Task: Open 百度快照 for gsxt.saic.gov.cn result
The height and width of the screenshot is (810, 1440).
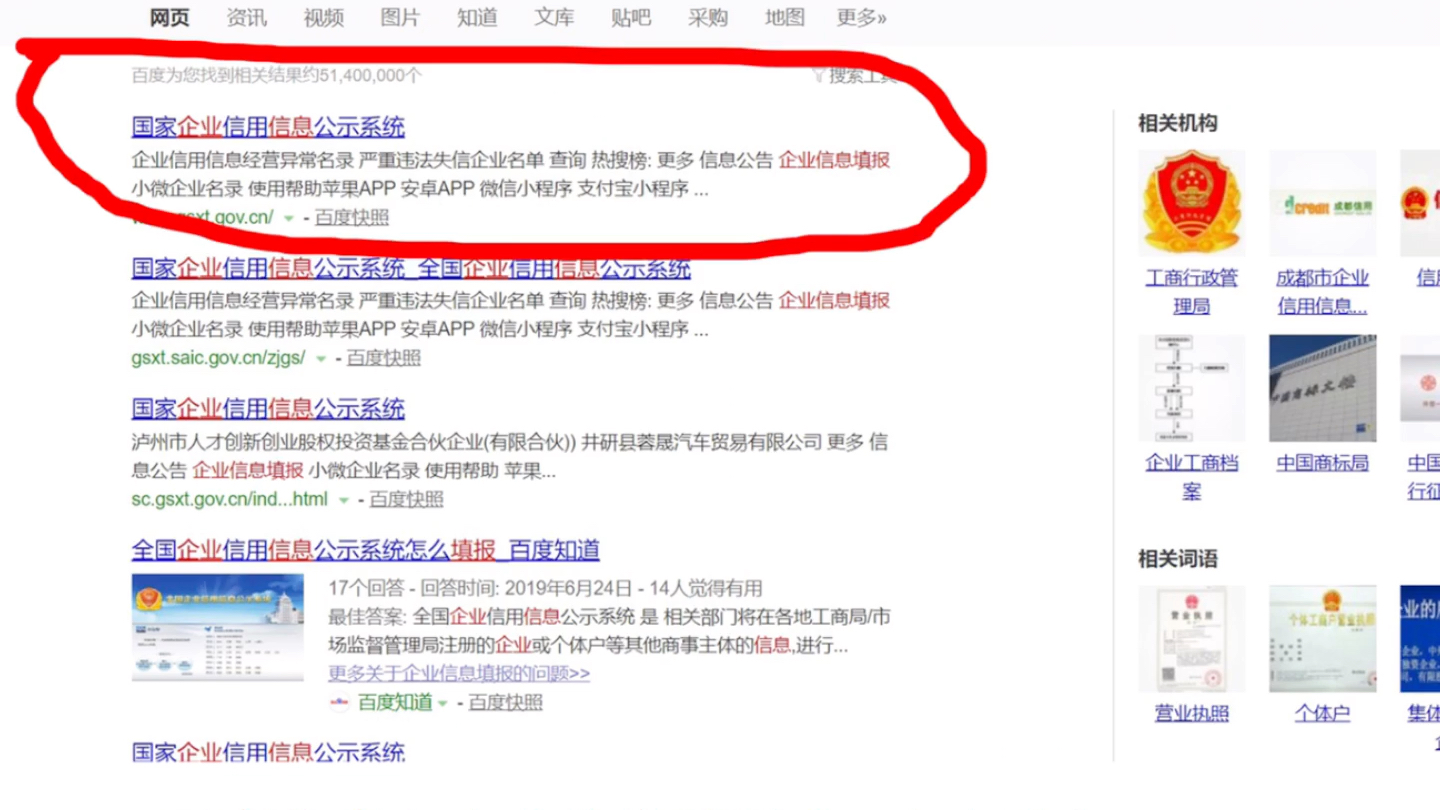Action: click(x=384, y=358)
